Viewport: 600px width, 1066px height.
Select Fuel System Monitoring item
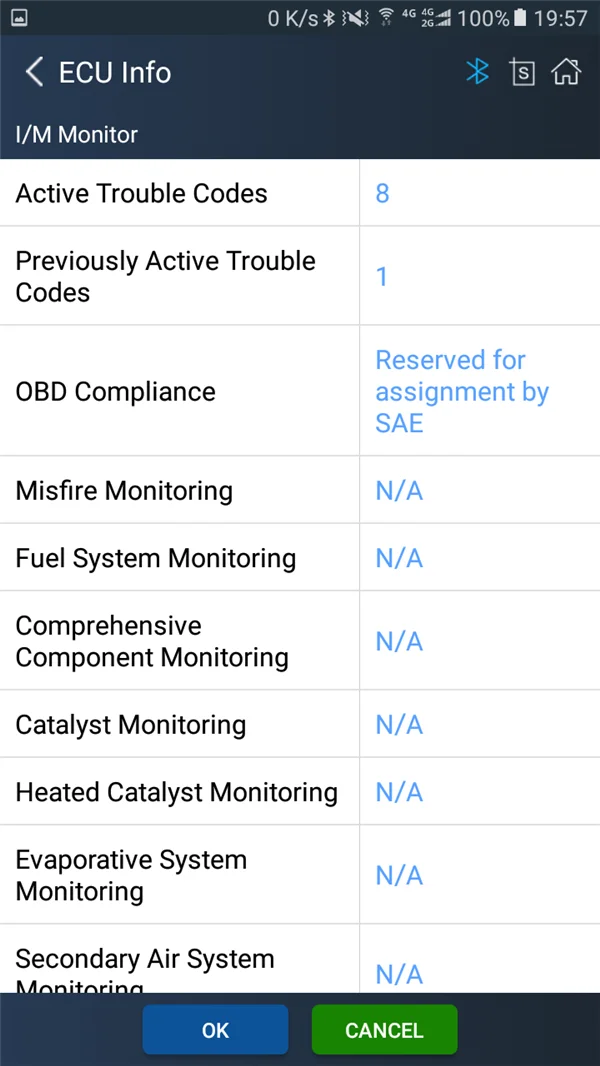pos(300,557)
